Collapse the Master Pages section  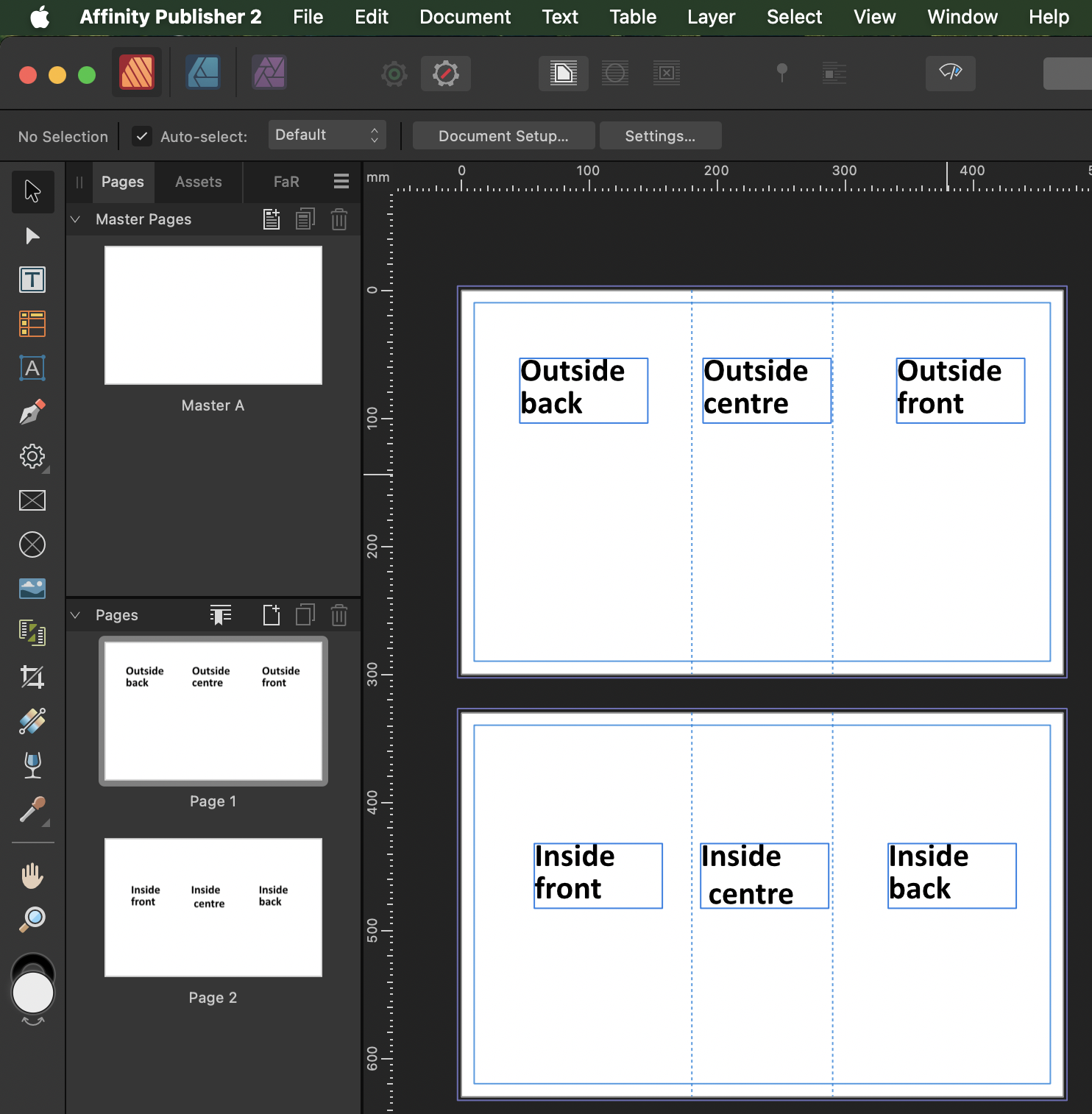pyautogui.click(x=75, y=219)
